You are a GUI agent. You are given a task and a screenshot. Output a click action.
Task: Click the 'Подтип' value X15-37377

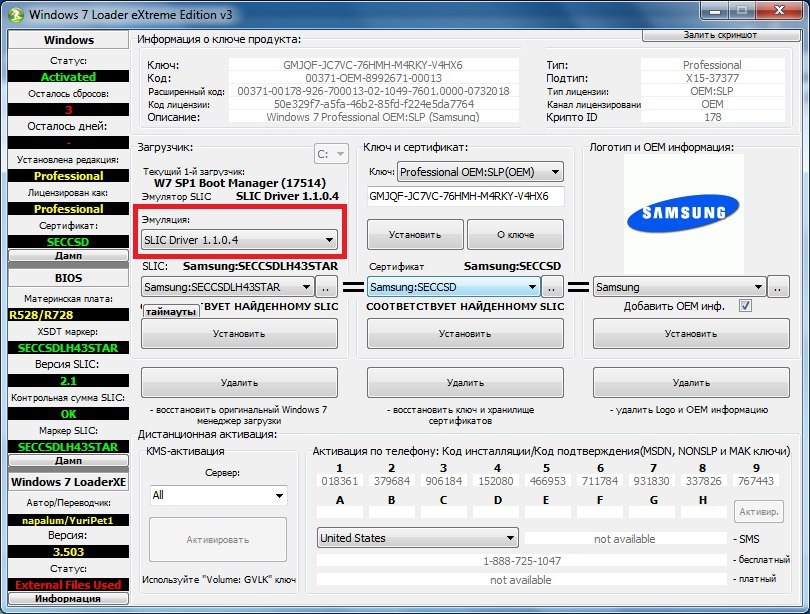(x=712, y=78)
